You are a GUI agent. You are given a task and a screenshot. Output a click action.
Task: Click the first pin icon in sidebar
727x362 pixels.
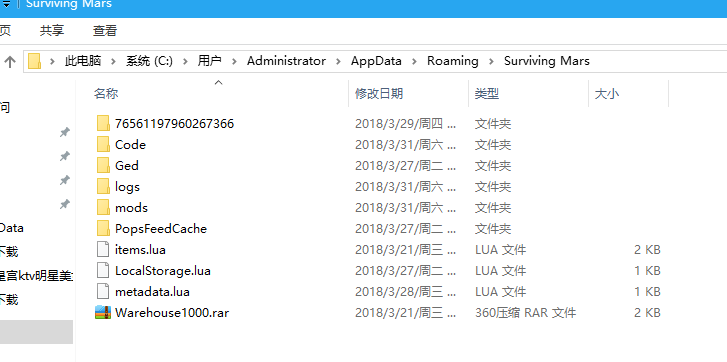[x=64, y=133]
